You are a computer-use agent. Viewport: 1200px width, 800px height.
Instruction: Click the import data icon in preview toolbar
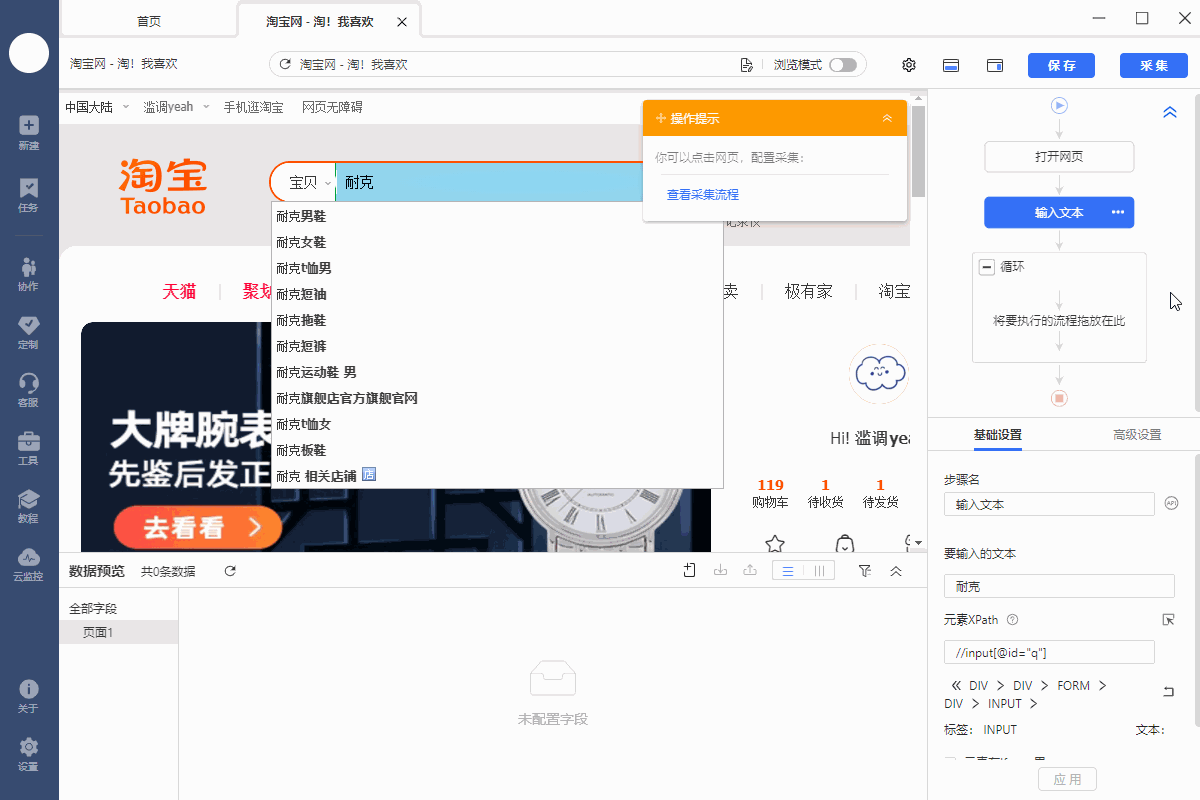coord(720,570)
